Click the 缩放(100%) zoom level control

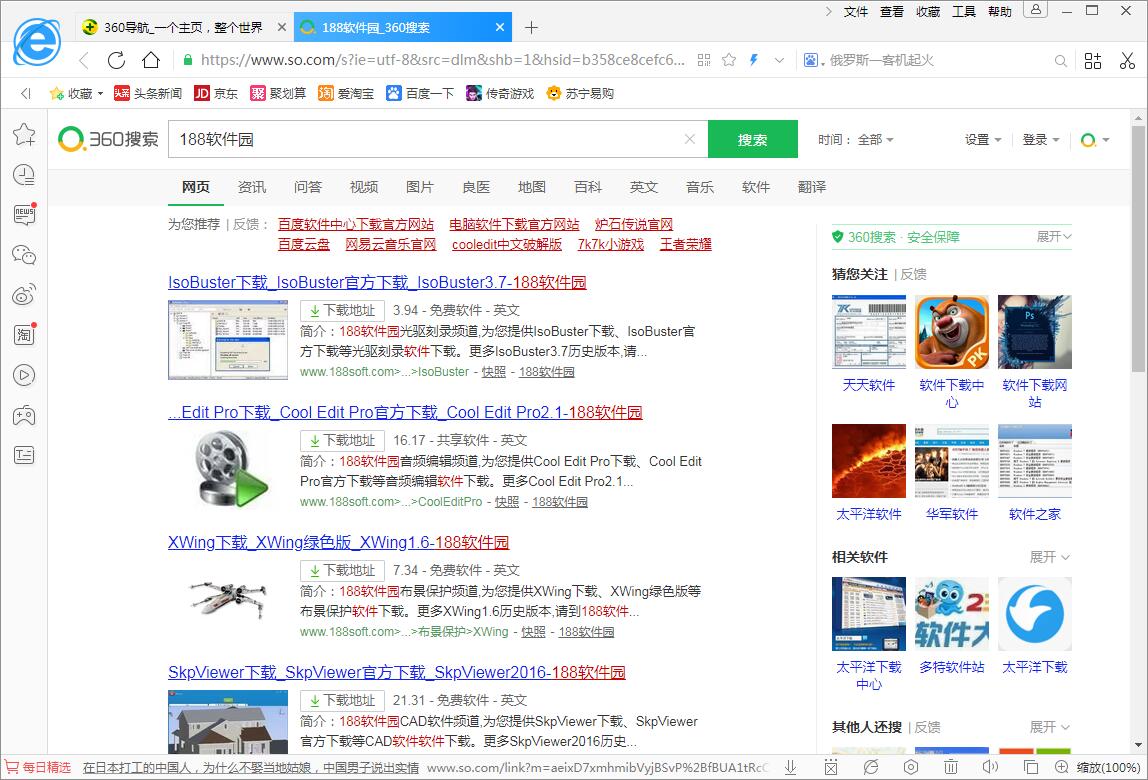(x=1106, y=767)
